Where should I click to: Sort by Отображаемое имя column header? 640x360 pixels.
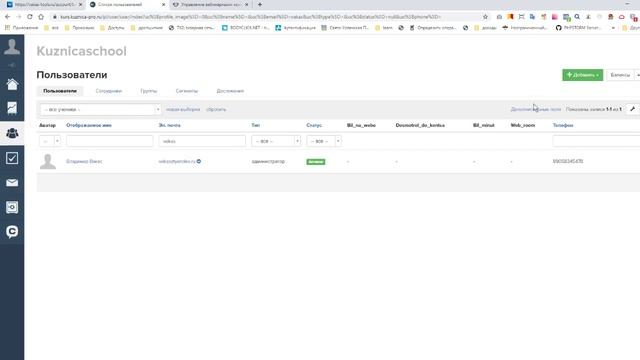[89, 125]
